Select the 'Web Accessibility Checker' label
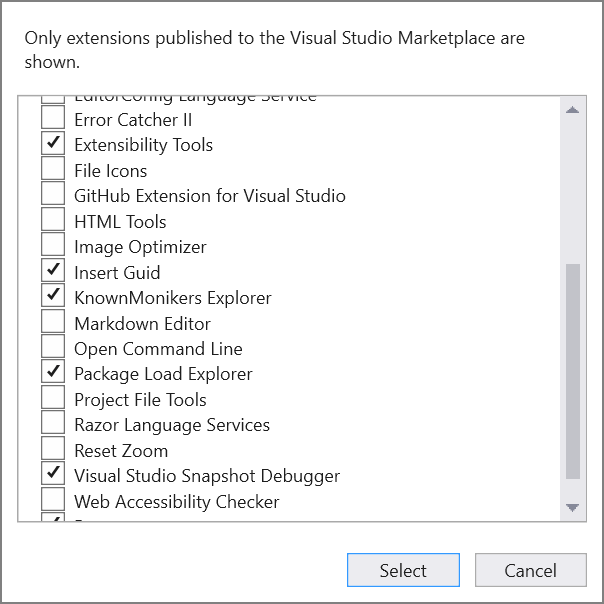 click(177, 502)
